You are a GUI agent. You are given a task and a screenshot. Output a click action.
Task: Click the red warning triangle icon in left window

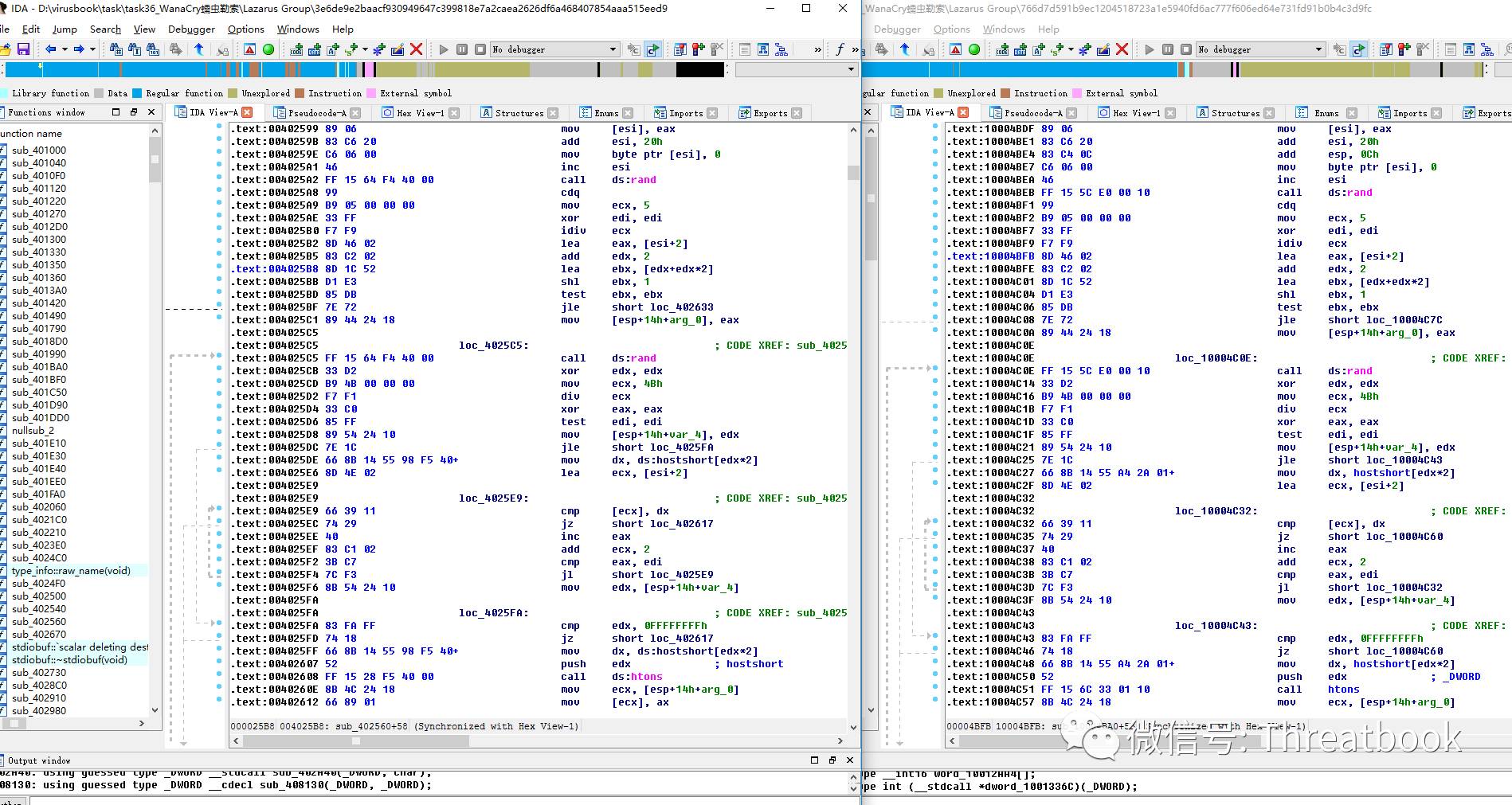pos(250,49)
